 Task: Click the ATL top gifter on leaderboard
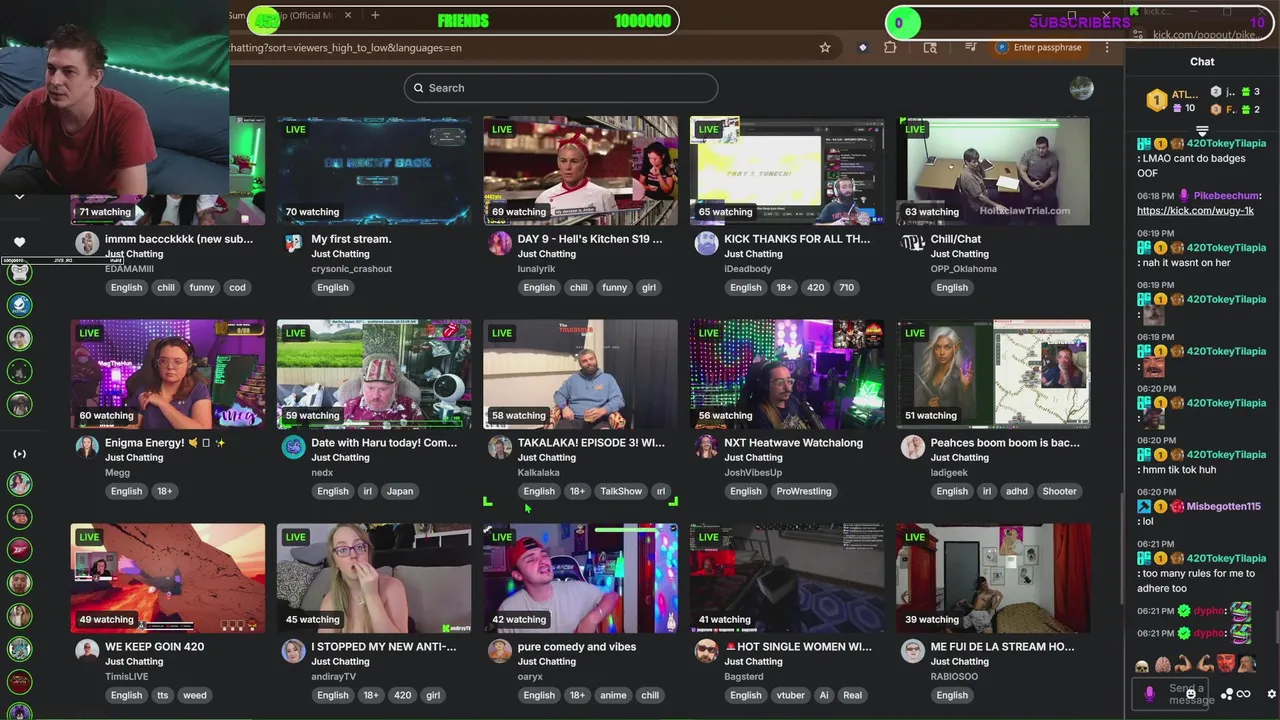[1171, 101]
